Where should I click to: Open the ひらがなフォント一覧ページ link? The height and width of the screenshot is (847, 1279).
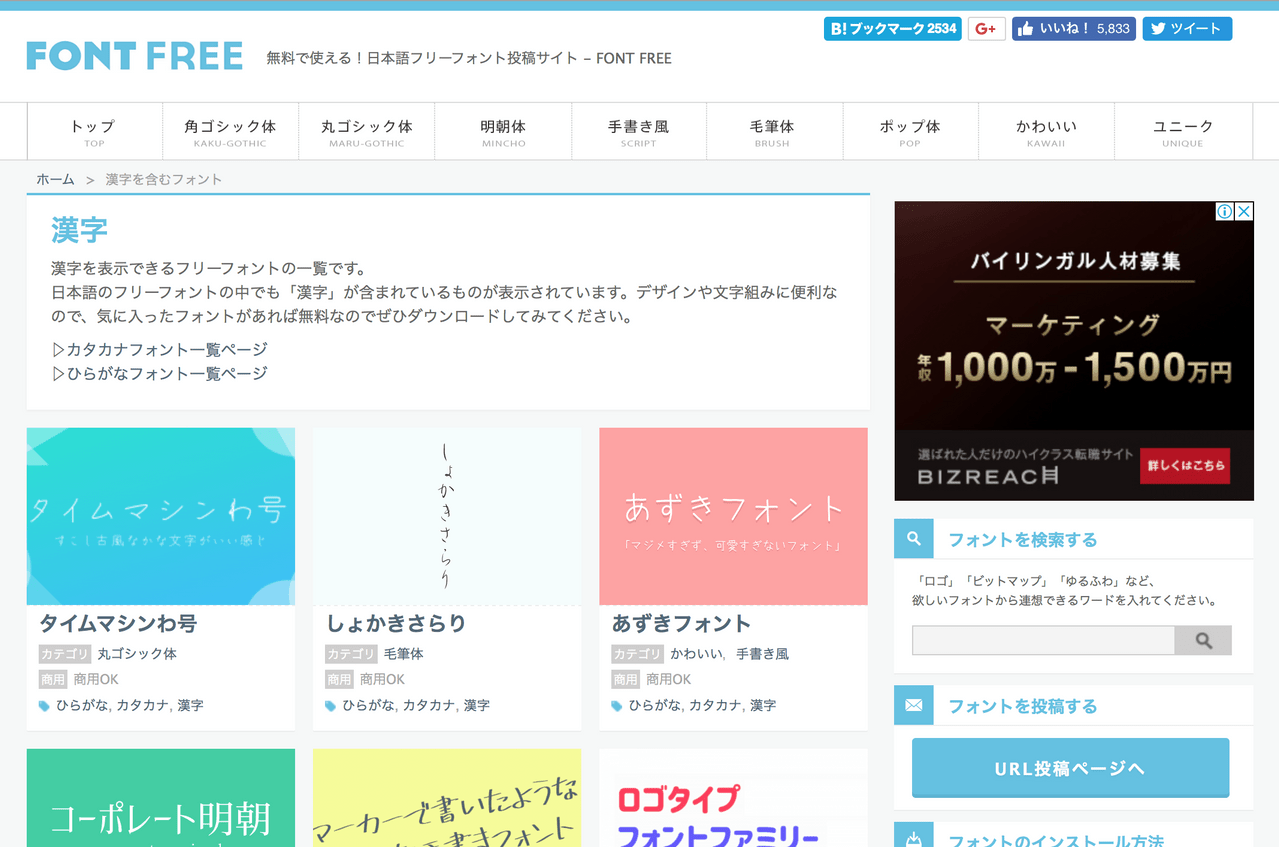coord(160,374)
